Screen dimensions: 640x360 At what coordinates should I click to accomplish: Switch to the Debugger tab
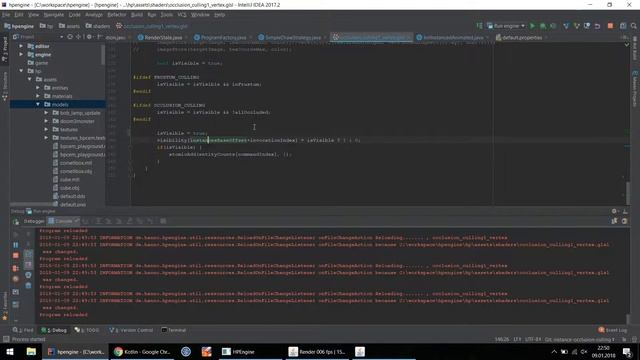coord(34,221)
